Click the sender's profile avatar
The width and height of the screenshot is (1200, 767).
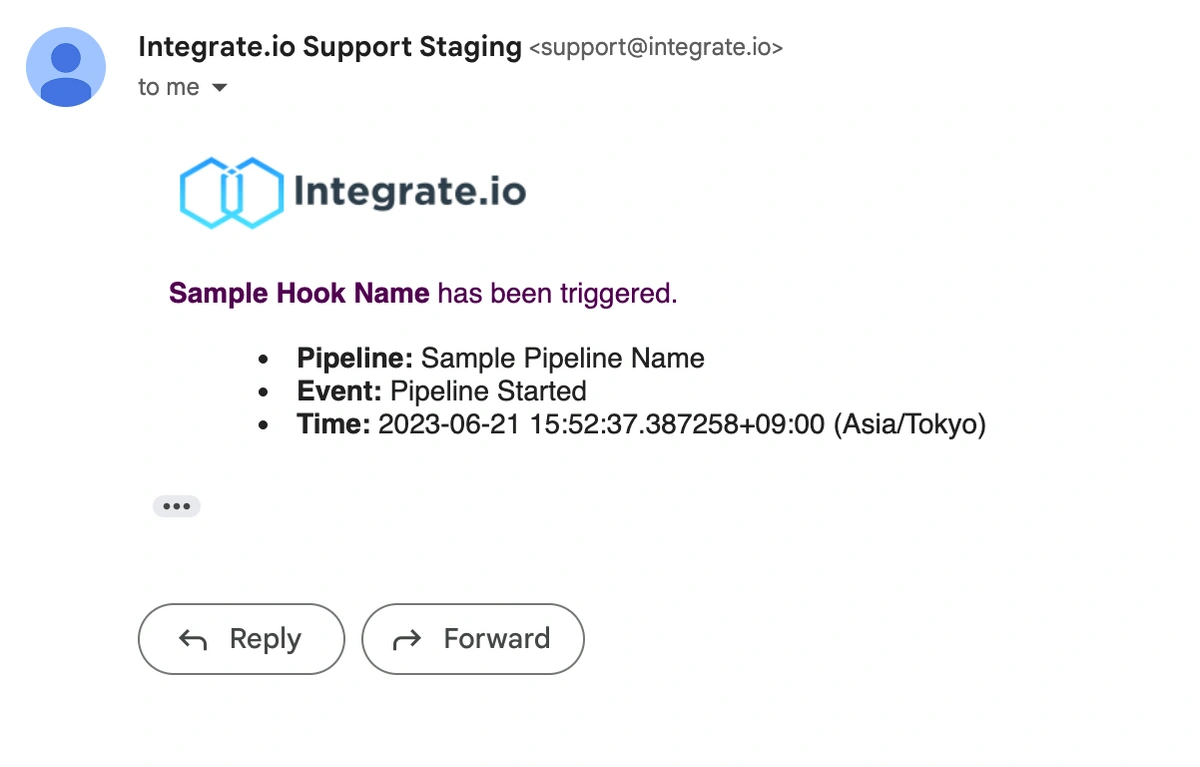click(x=66, y=67)
